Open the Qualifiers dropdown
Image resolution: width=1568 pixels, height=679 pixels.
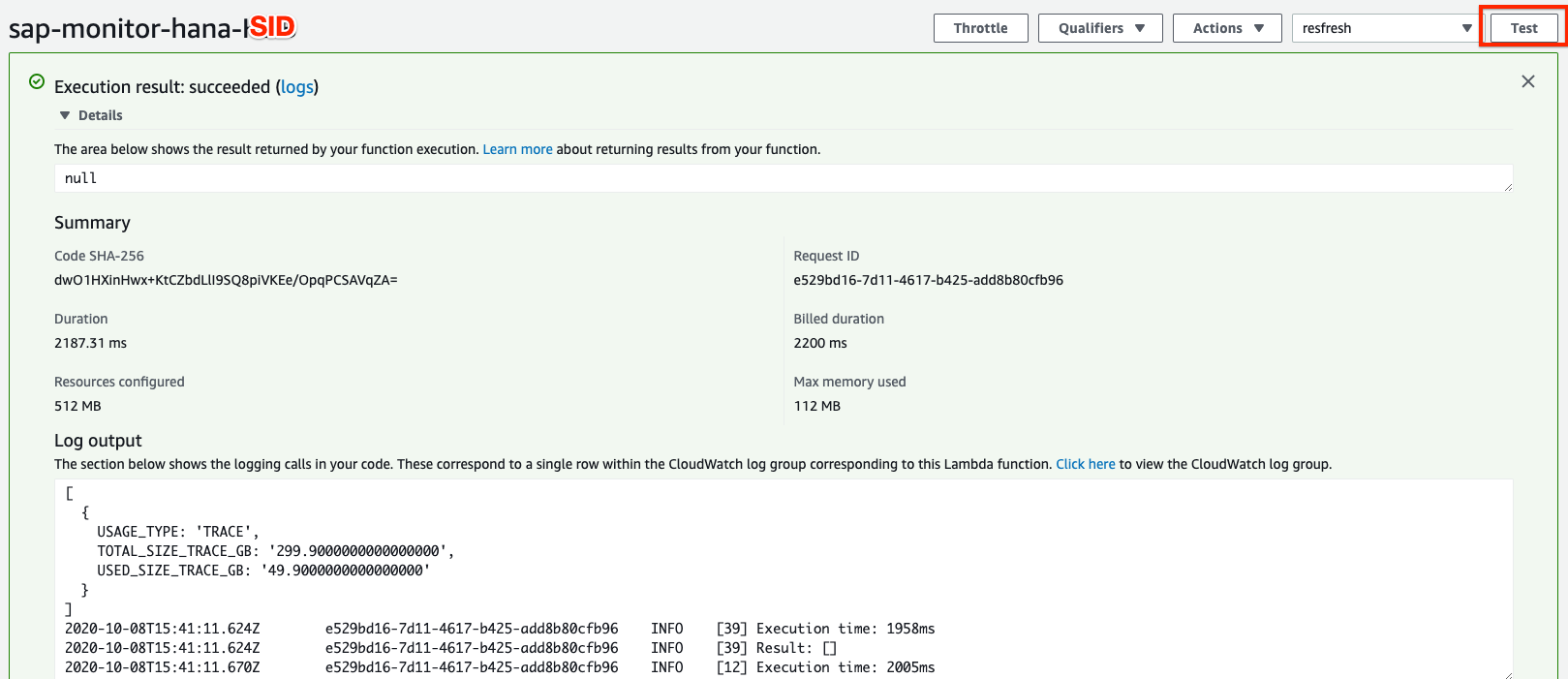[x=1101, y=28]
